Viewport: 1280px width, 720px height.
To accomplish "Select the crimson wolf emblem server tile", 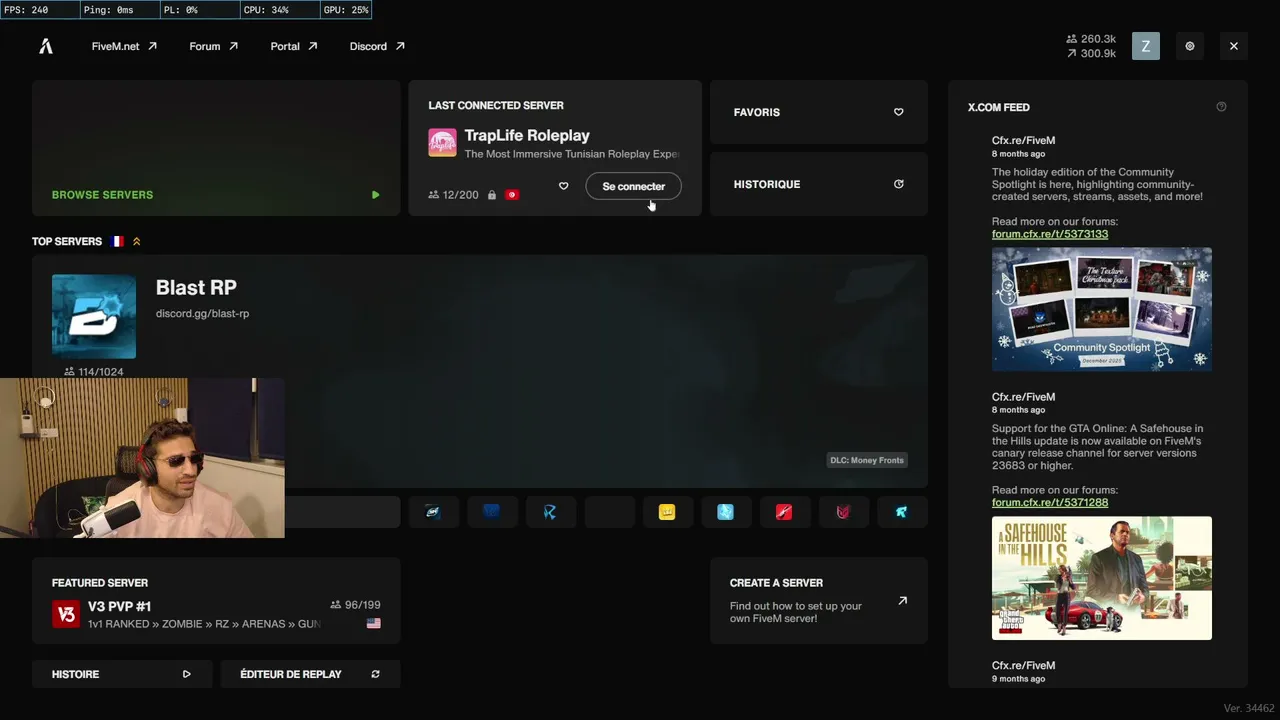I will 843,512.
